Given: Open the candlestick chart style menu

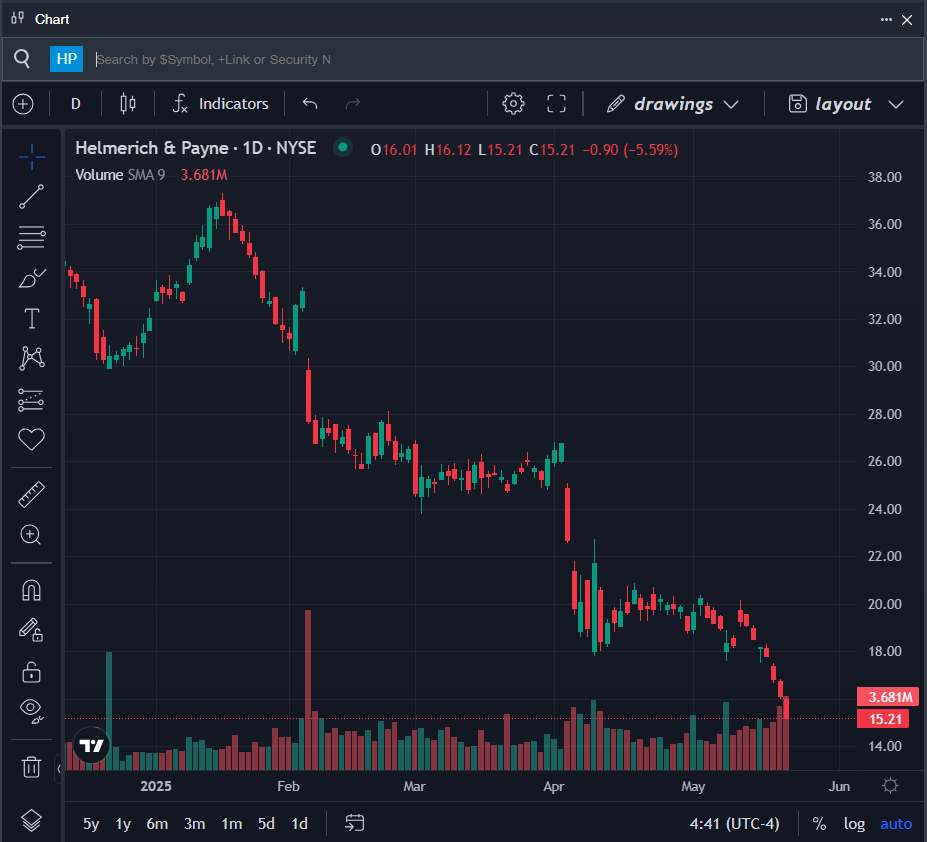Looking at the screenshot, I should tap(128, 104).
